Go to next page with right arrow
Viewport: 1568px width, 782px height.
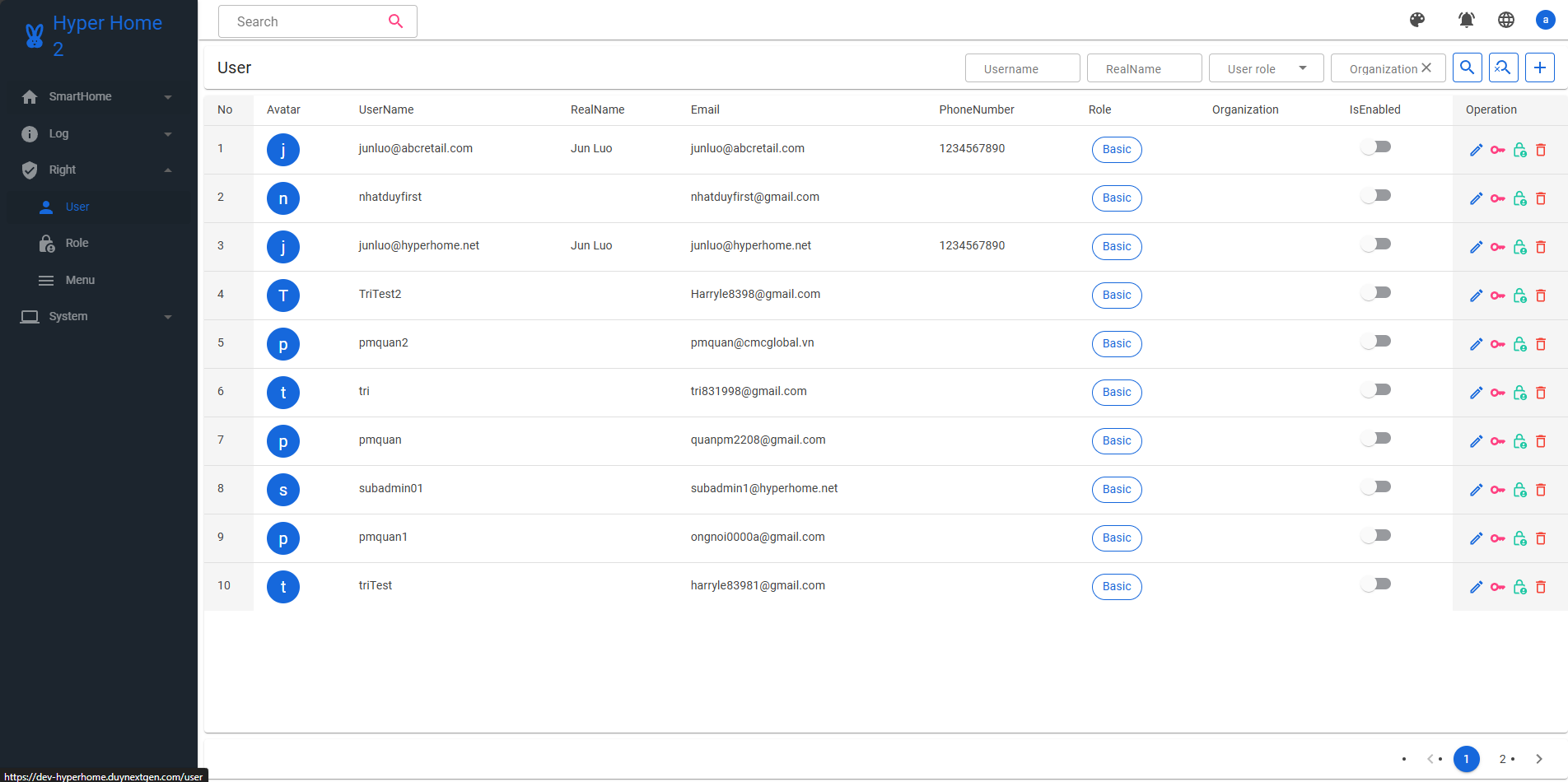[x=1539, y=759]
